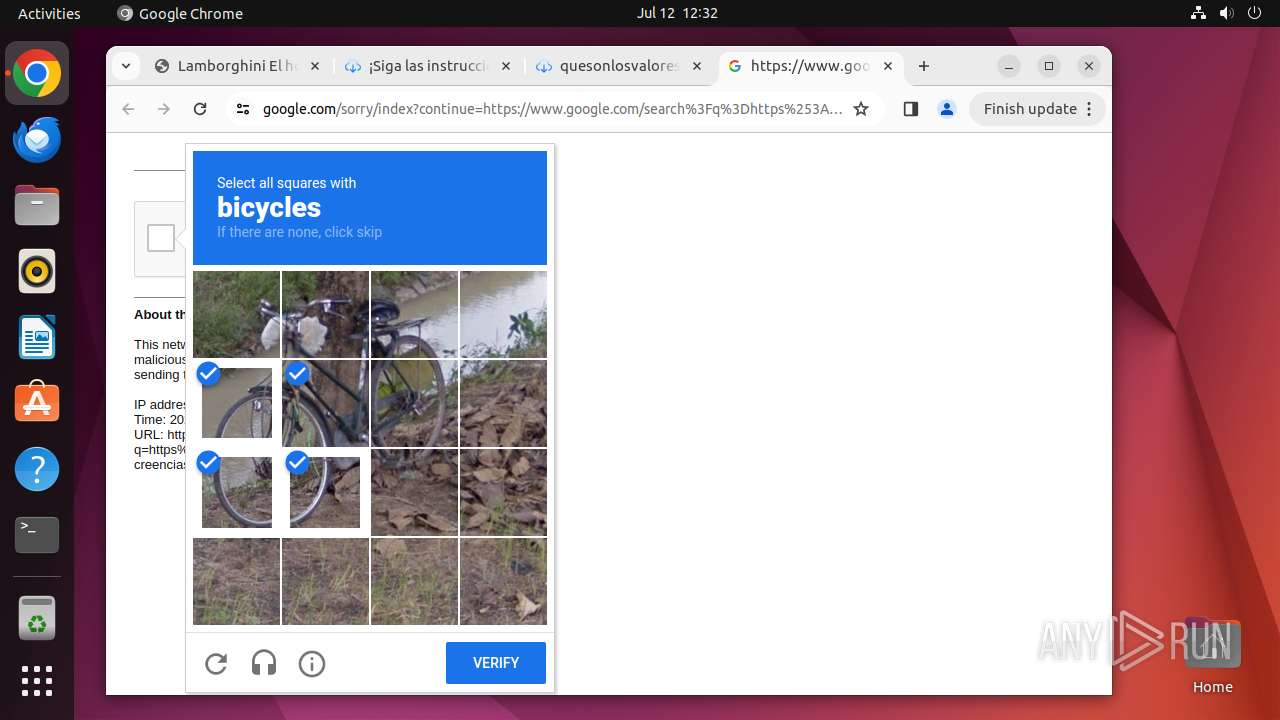Close the Lamborghini tab
The width and height of the screenshot is (1280, 720).
coord(314,66)
